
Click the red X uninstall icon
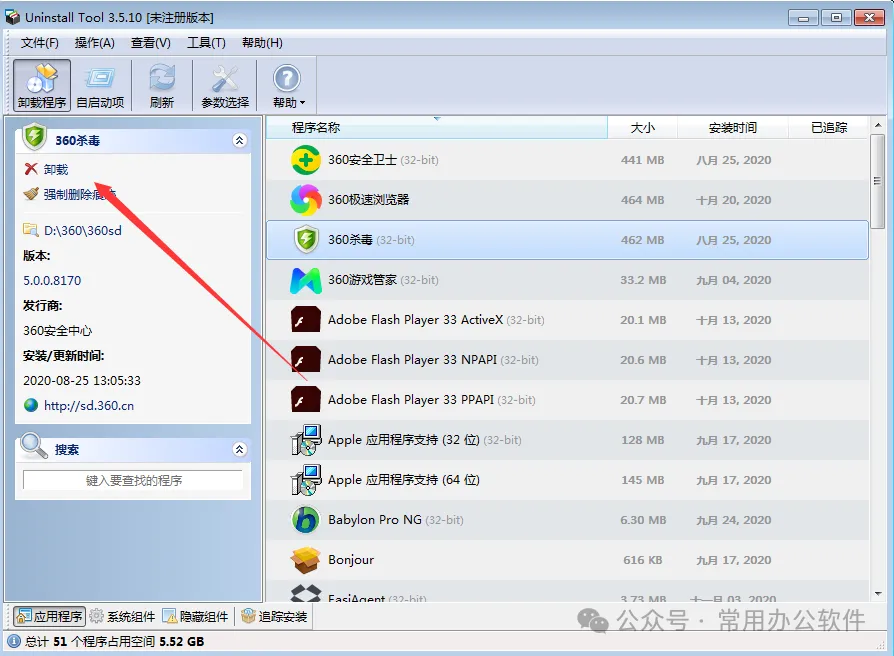coord(31,169)
